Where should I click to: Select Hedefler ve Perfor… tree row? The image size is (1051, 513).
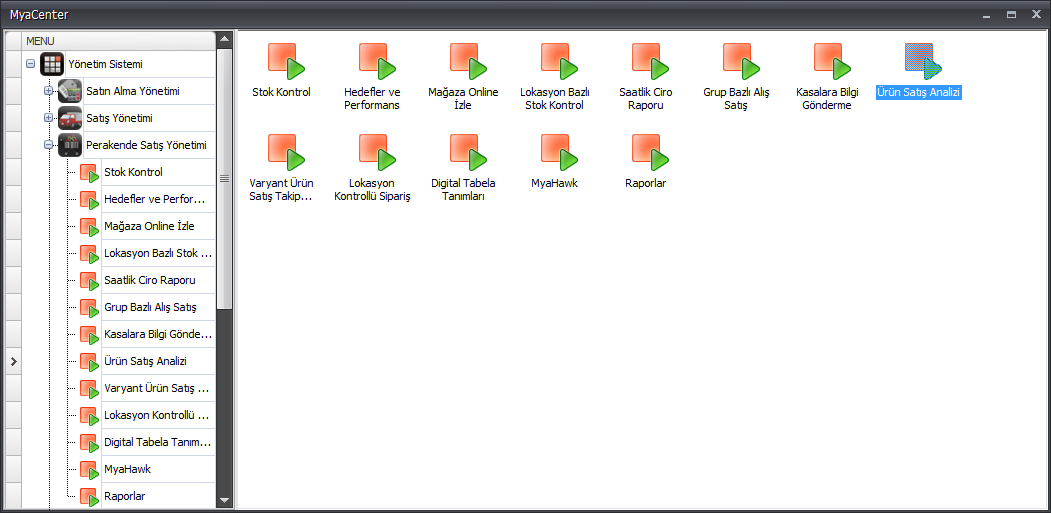click(x=158, y=200)
